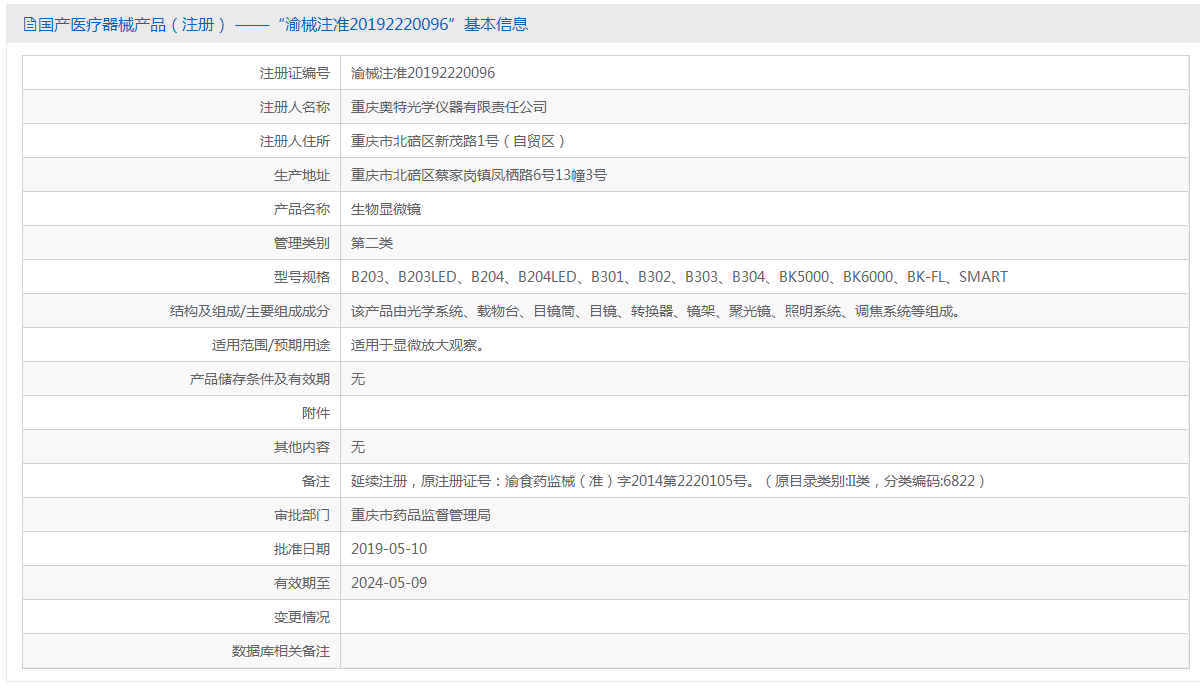Click the document icon in the page header
Viewport: 1200px width, 691px height.
pos(29,25)
